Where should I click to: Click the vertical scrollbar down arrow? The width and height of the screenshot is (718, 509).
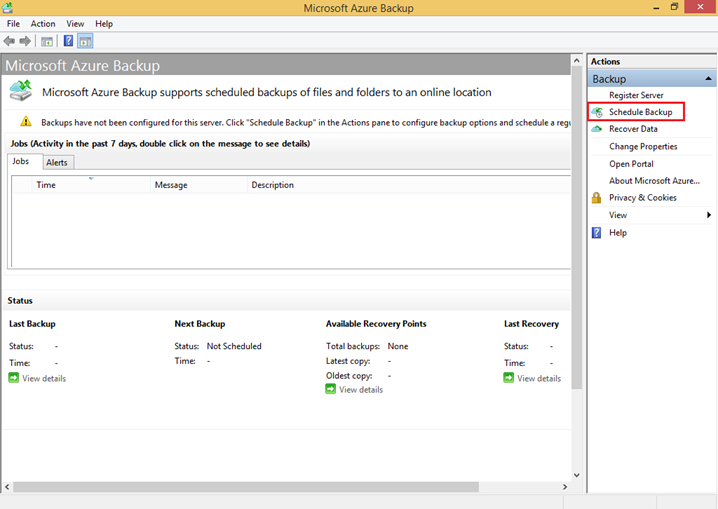click(577, 475)
